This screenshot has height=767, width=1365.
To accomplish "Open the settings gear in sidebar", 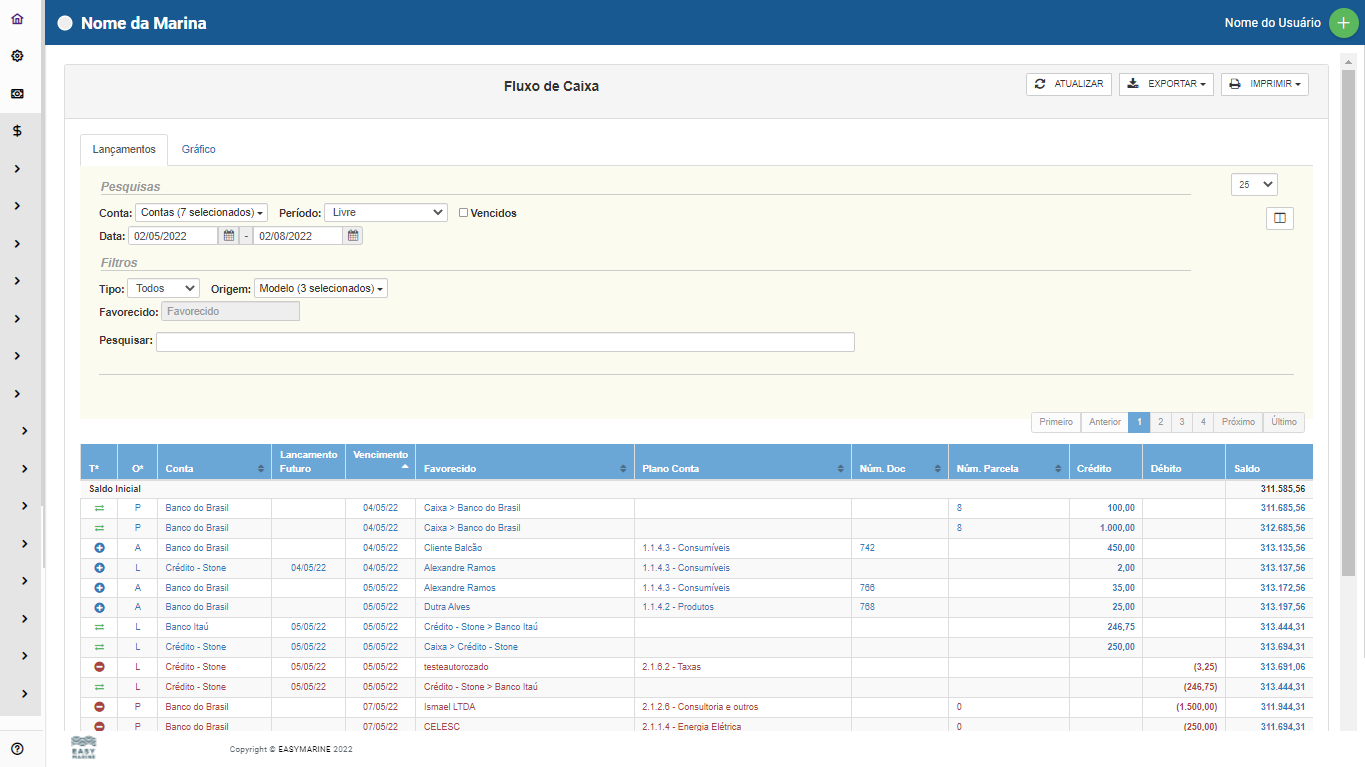I will (17, 56).
